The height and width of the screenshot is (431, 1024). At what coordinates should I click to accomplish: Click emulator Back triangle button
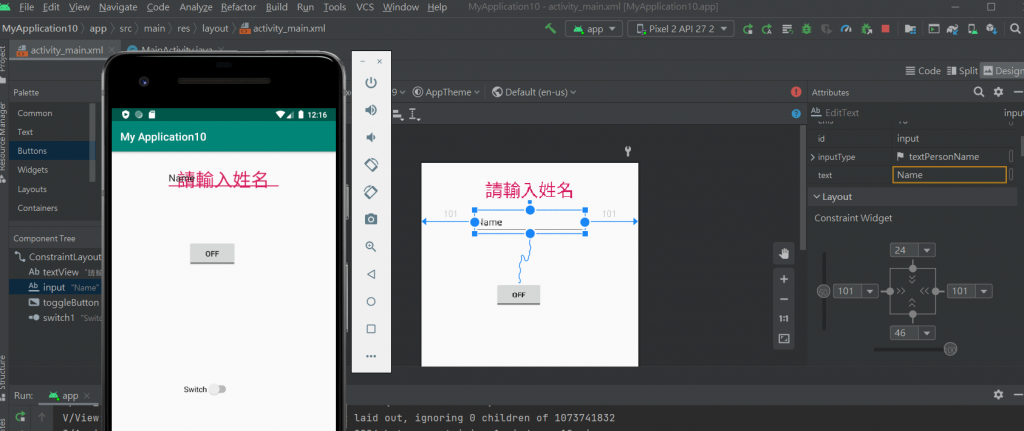371,274
